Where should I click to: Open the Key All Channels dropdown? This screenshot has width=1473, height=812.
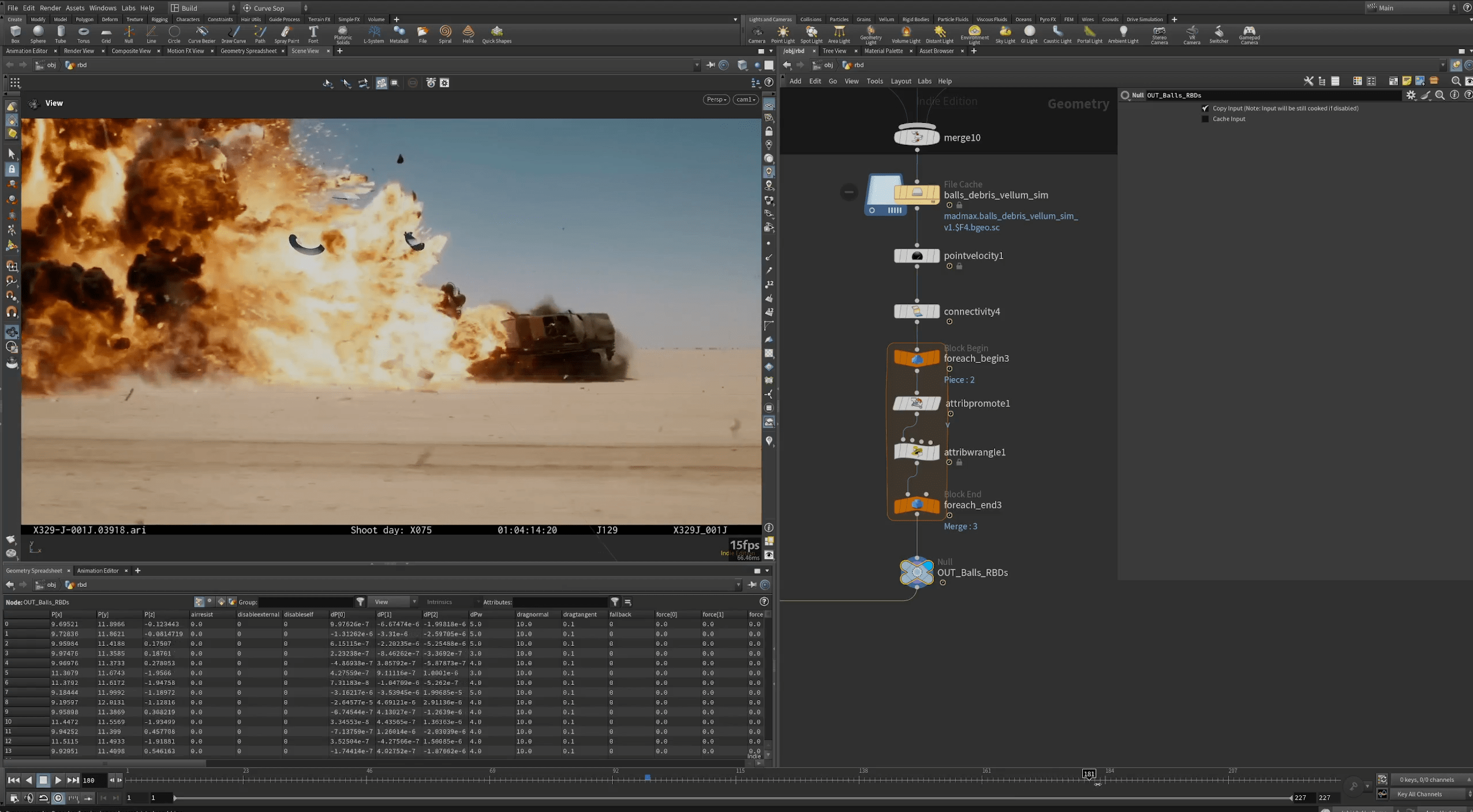click(x=1432, y=794)
